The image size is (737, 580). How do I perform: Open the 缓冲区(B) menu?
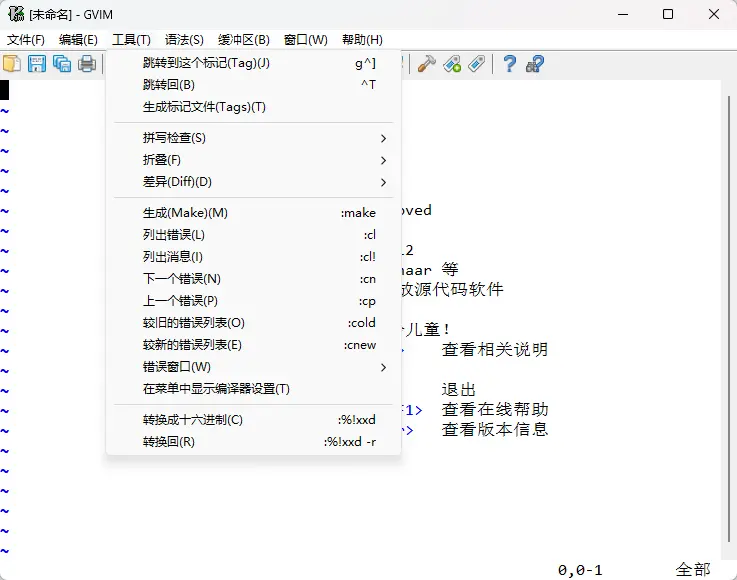(244, 40)
